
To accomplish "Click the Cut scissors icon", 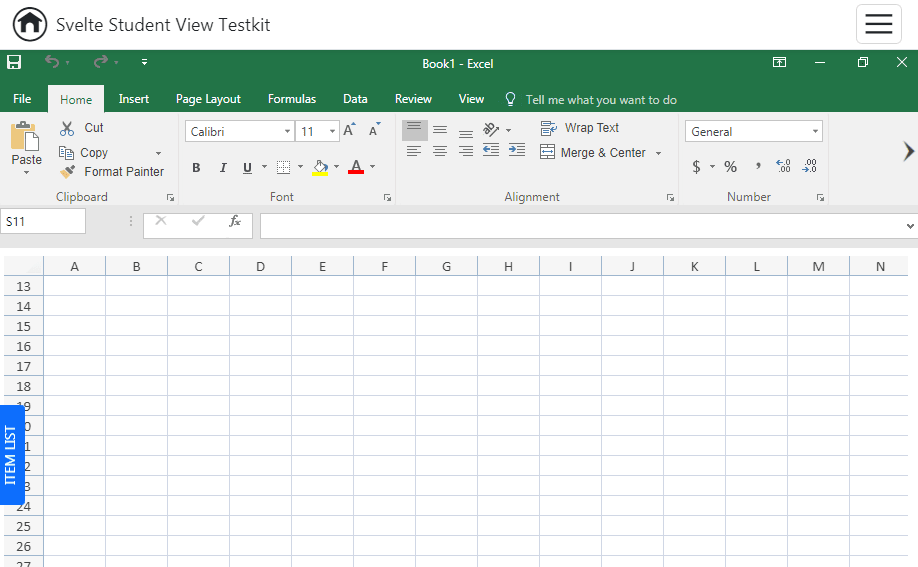I will pyautogui.click(x=67, y=128).
